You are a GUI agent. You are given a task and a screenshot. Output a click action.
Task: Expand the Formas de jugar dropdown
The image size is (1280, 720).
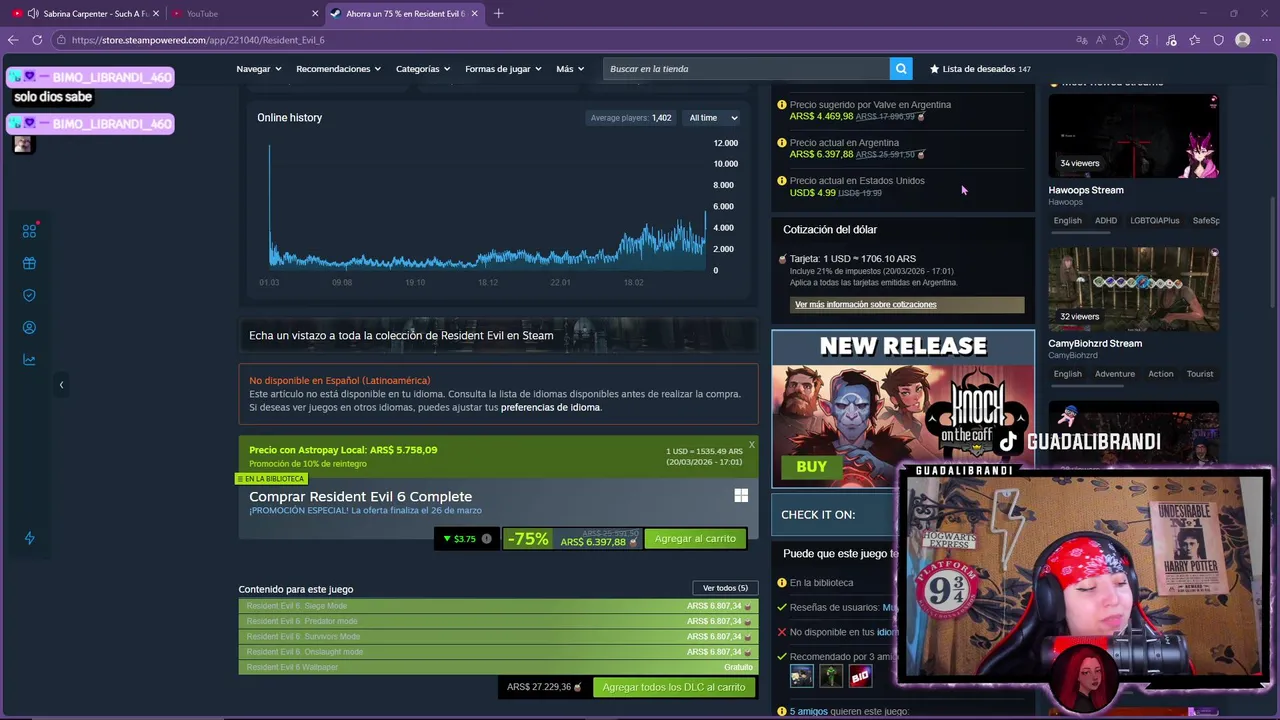(503, 69)
